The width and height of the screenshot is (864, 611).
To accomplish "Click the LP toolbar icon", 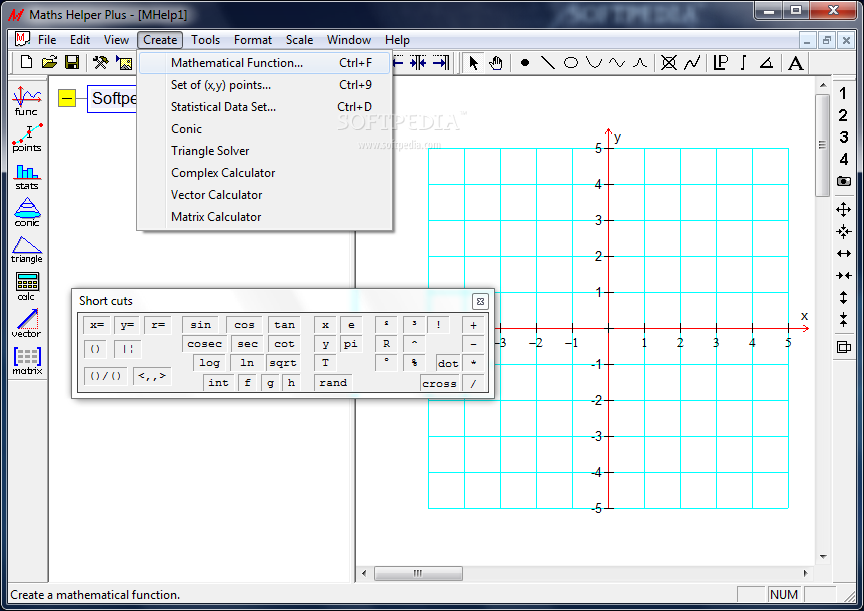I will point(720,63).
